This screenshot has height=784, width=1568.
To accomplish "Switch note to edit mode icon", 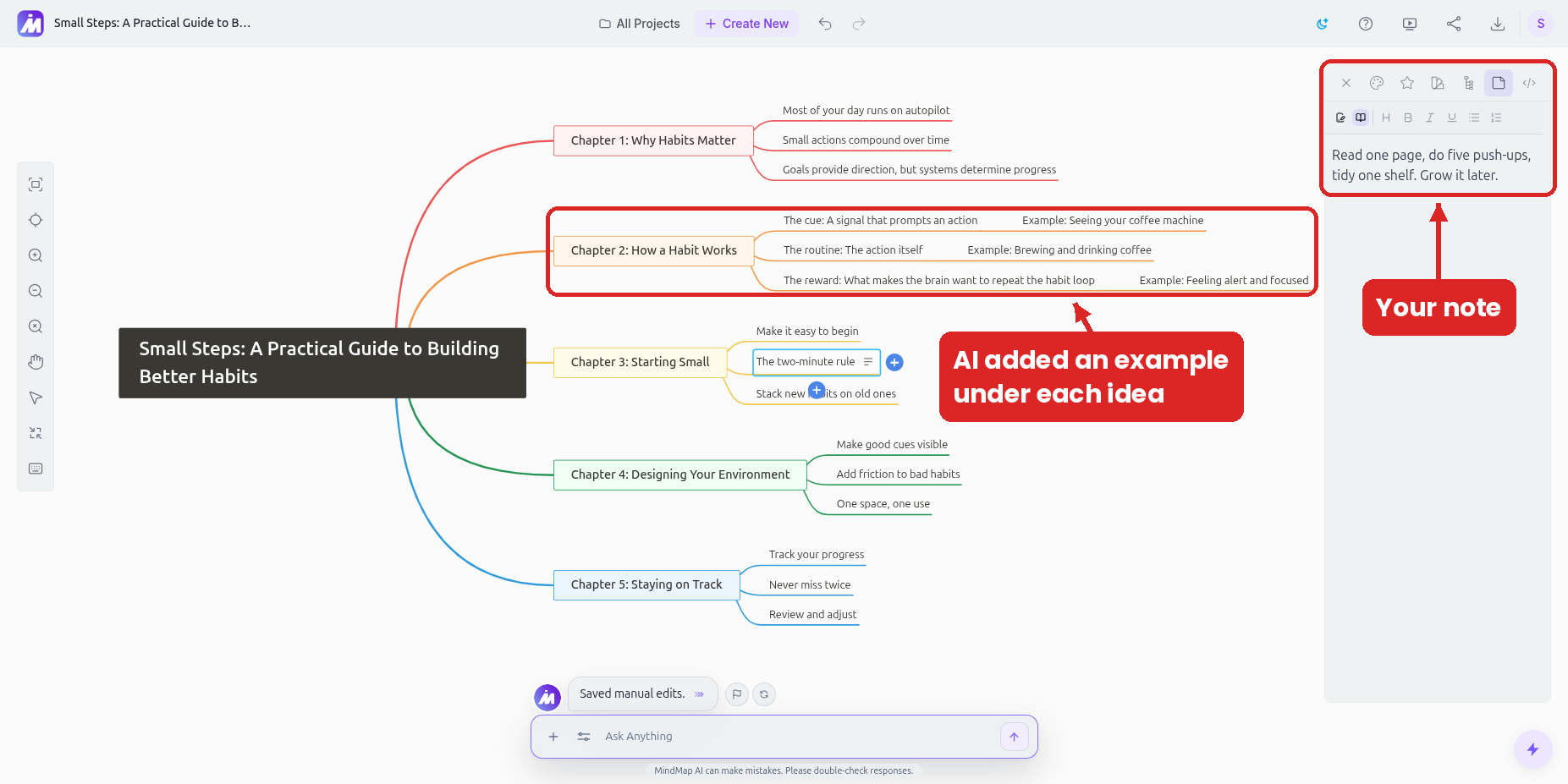I will [x=1340, y=118].
